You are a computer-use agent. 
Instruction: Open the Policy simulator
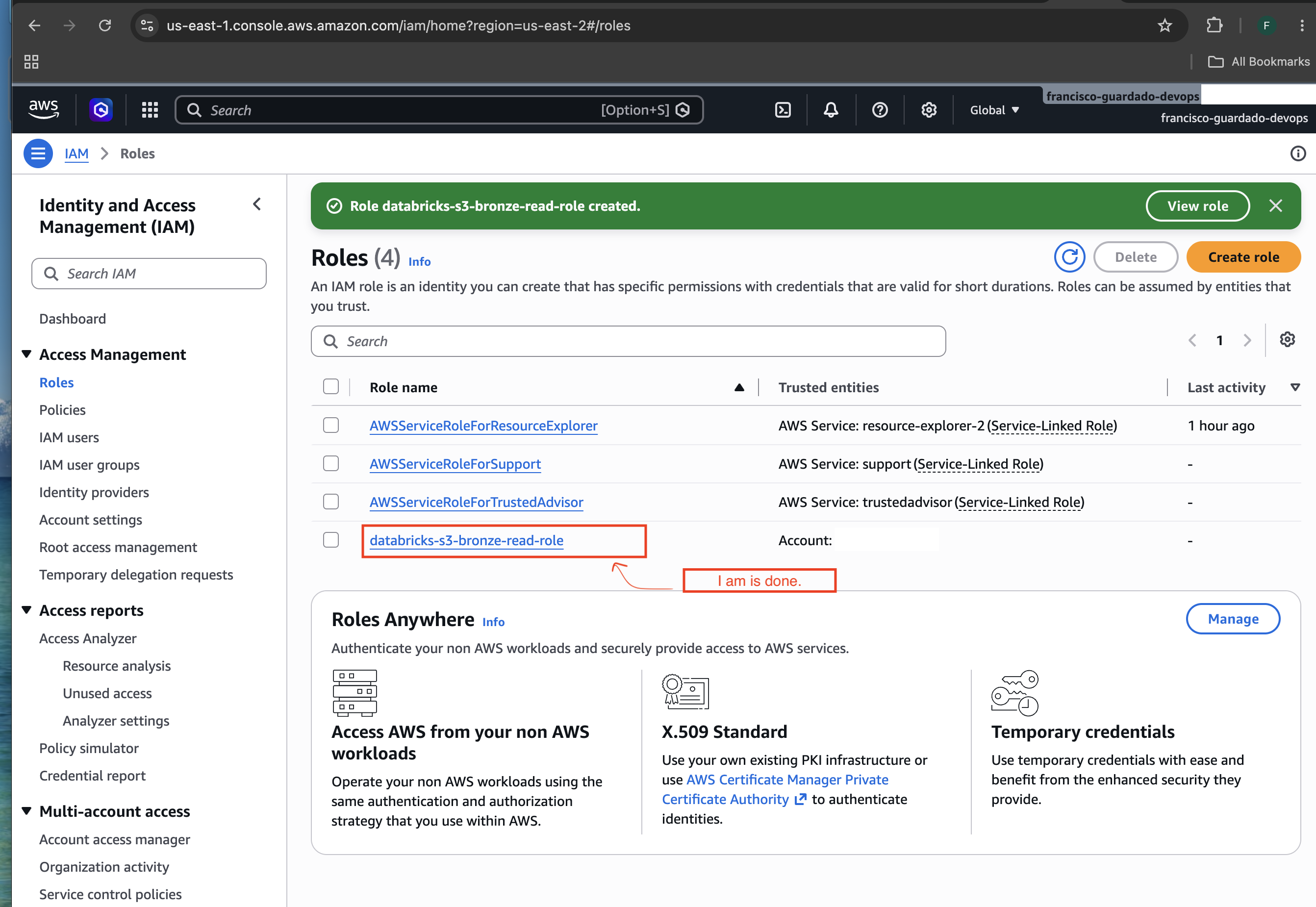[x=89, y=749]
